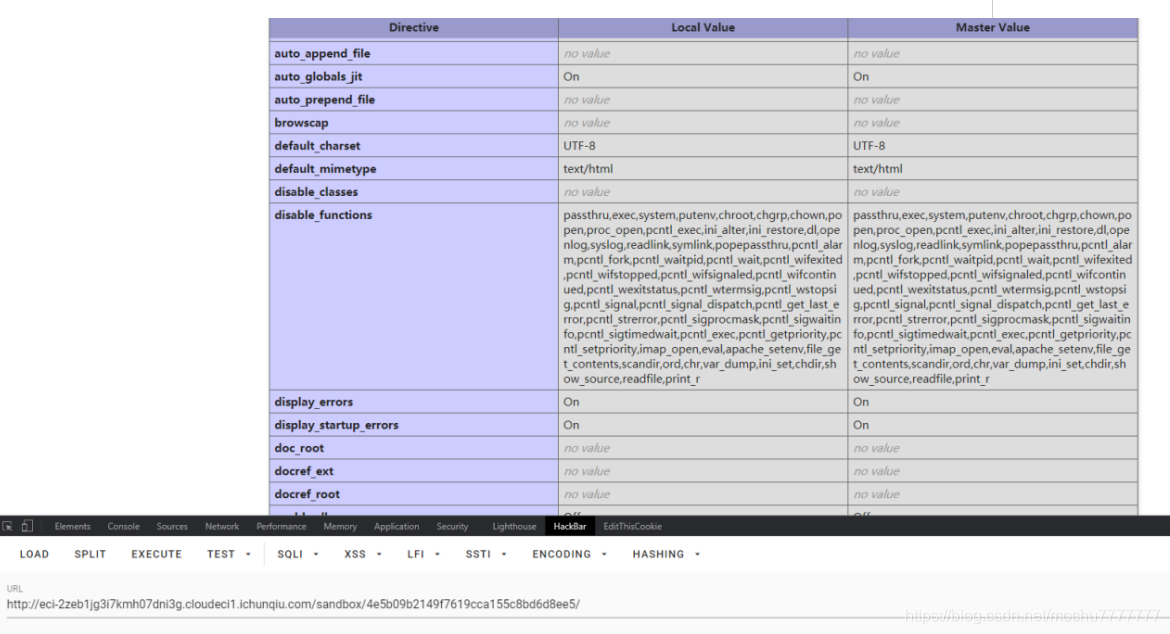Expand the SQLI dropdown menu

(x=298, y=554)
